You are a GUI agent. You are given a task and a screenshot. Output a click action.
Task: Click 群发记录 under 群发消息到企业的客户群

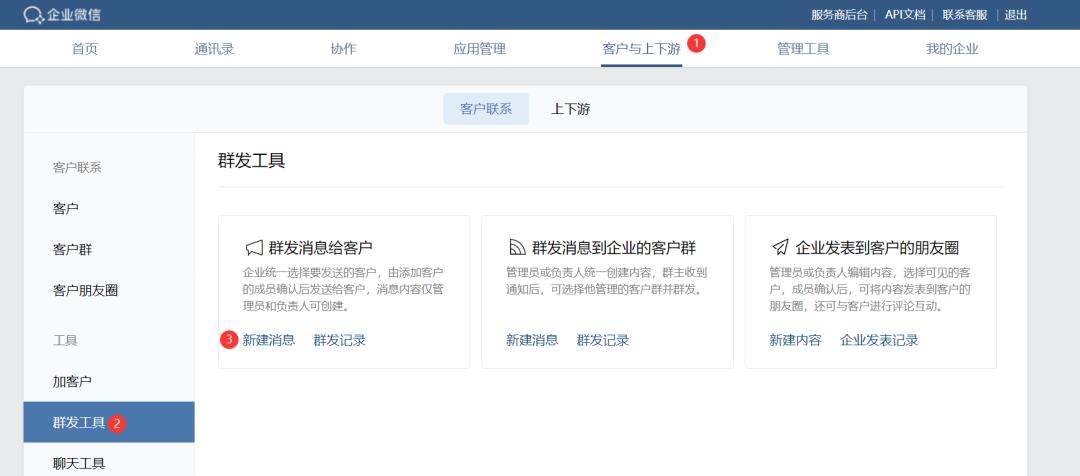pos(603,340)
